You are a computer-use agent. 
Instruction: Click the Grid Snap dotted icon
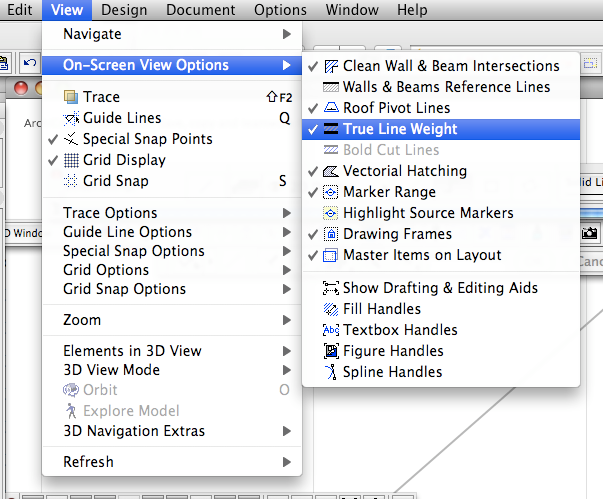pyautogui.click(x=70, y=181)
